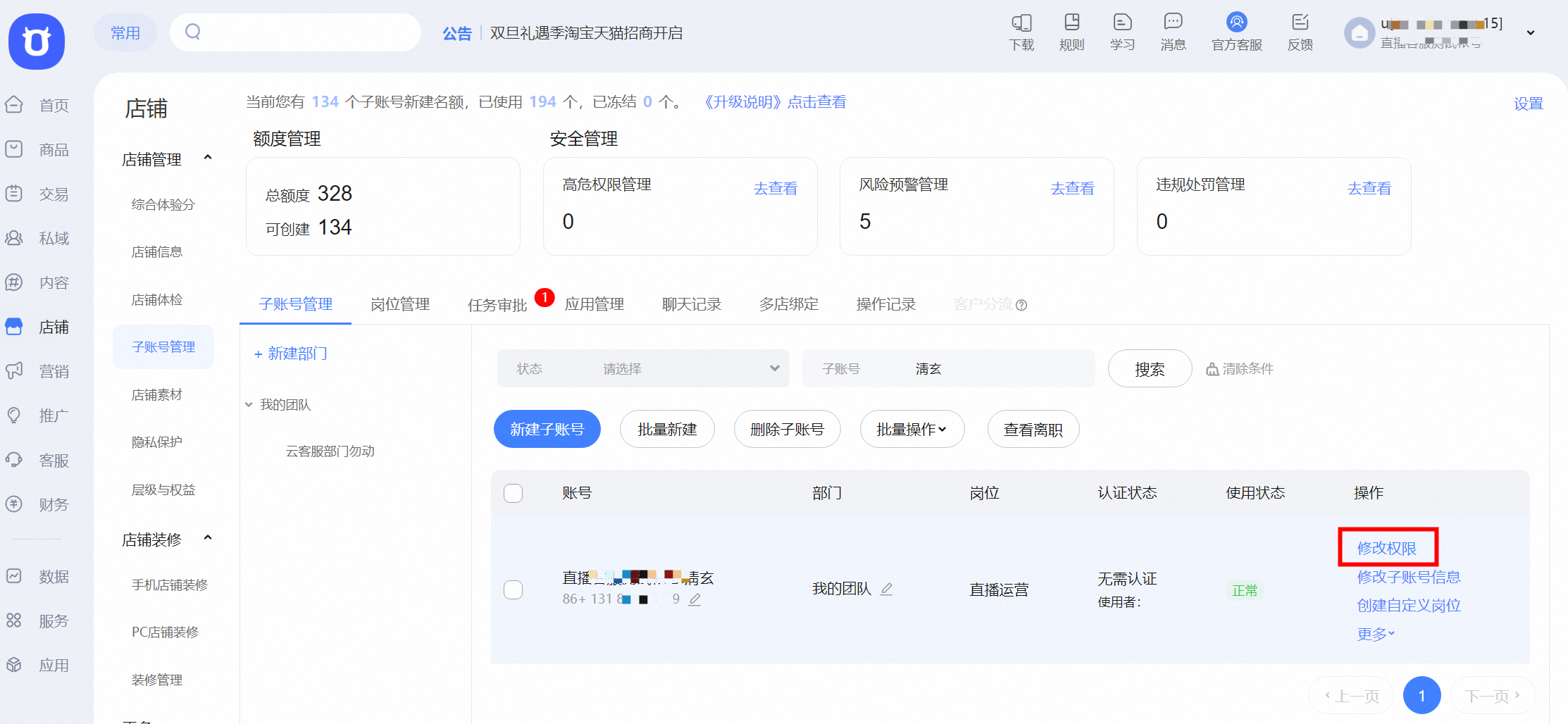Click the Qianniu app logo

(x=37, y=41)
